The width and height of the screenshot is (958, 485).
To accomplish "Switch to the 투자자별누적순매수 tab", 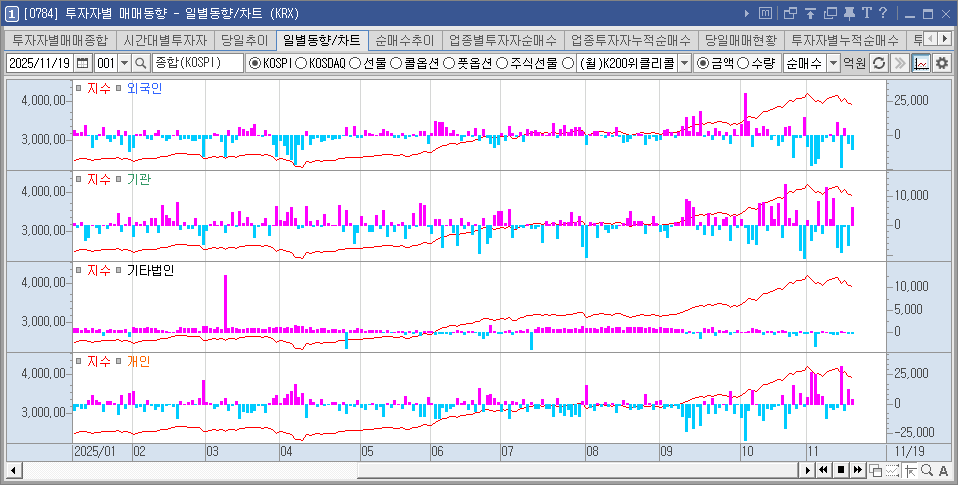I will [x=845, y=40].
